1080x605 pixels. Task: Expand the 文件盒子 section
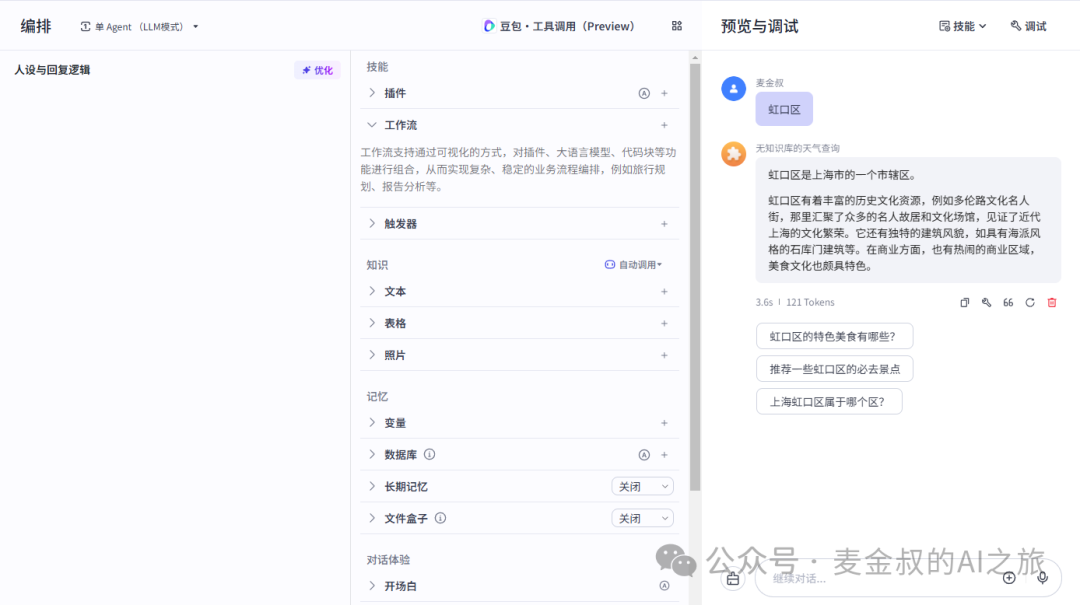372,518
